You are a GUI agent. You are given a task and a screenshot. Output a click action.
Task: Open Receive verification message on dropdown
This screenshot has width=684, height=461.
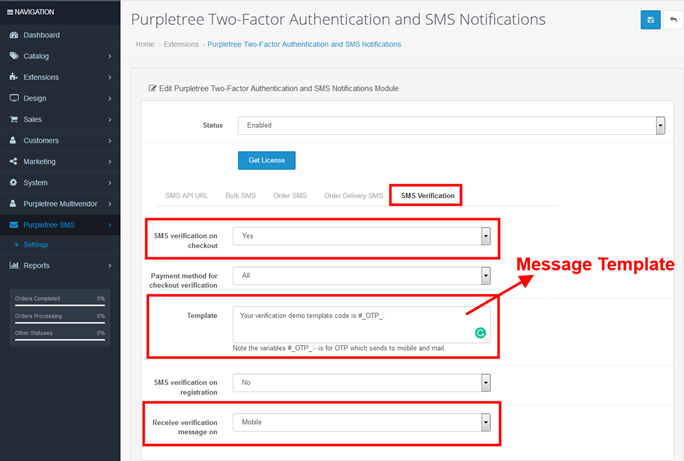coord(362,422)
